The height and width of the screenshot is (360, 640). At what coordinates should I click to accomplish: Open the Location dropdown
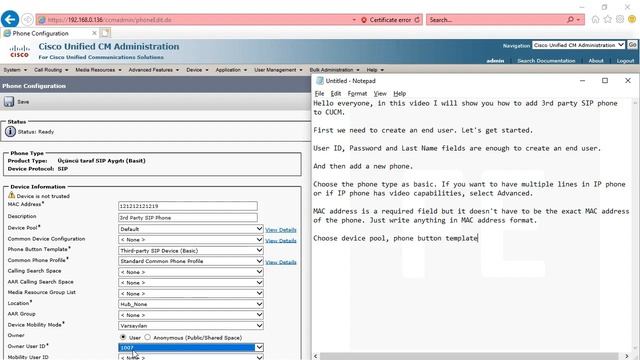(x=191, y=304)
